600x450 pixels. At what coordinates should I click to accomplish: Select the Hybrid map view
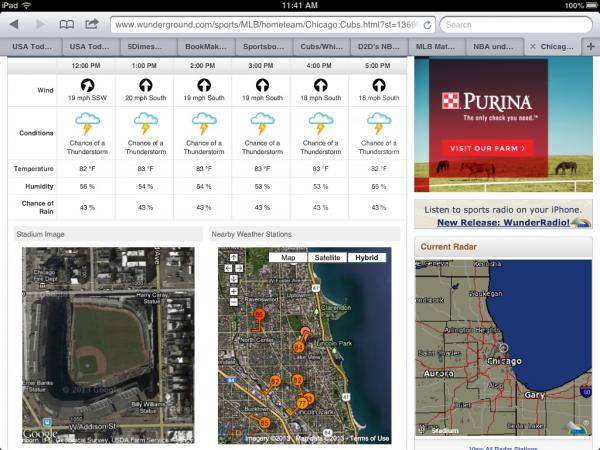point(368,257)
